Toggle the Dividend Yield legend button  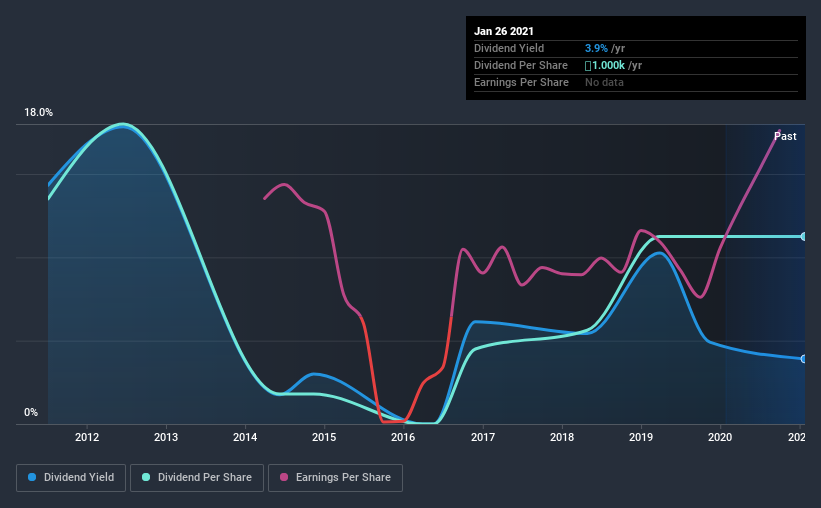click(x=71, y=478)
